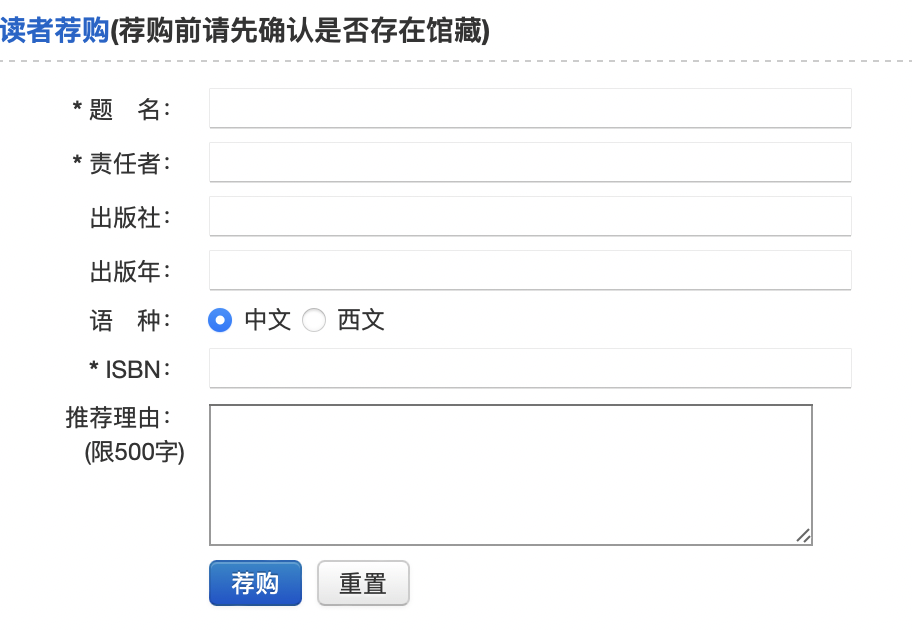Click the (限500字) hint text
This screenshot has height=630, width=912.
[135, 452]
